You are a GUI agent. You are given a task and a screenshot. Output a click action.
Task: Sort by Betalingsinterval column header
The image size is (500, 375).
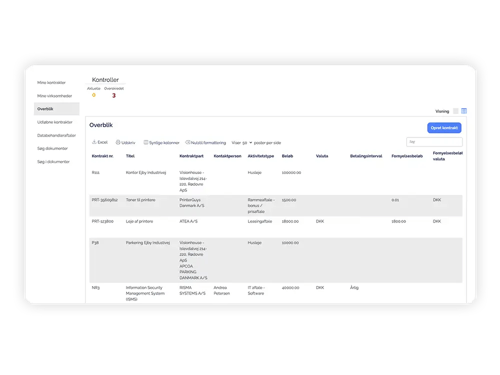366,156
